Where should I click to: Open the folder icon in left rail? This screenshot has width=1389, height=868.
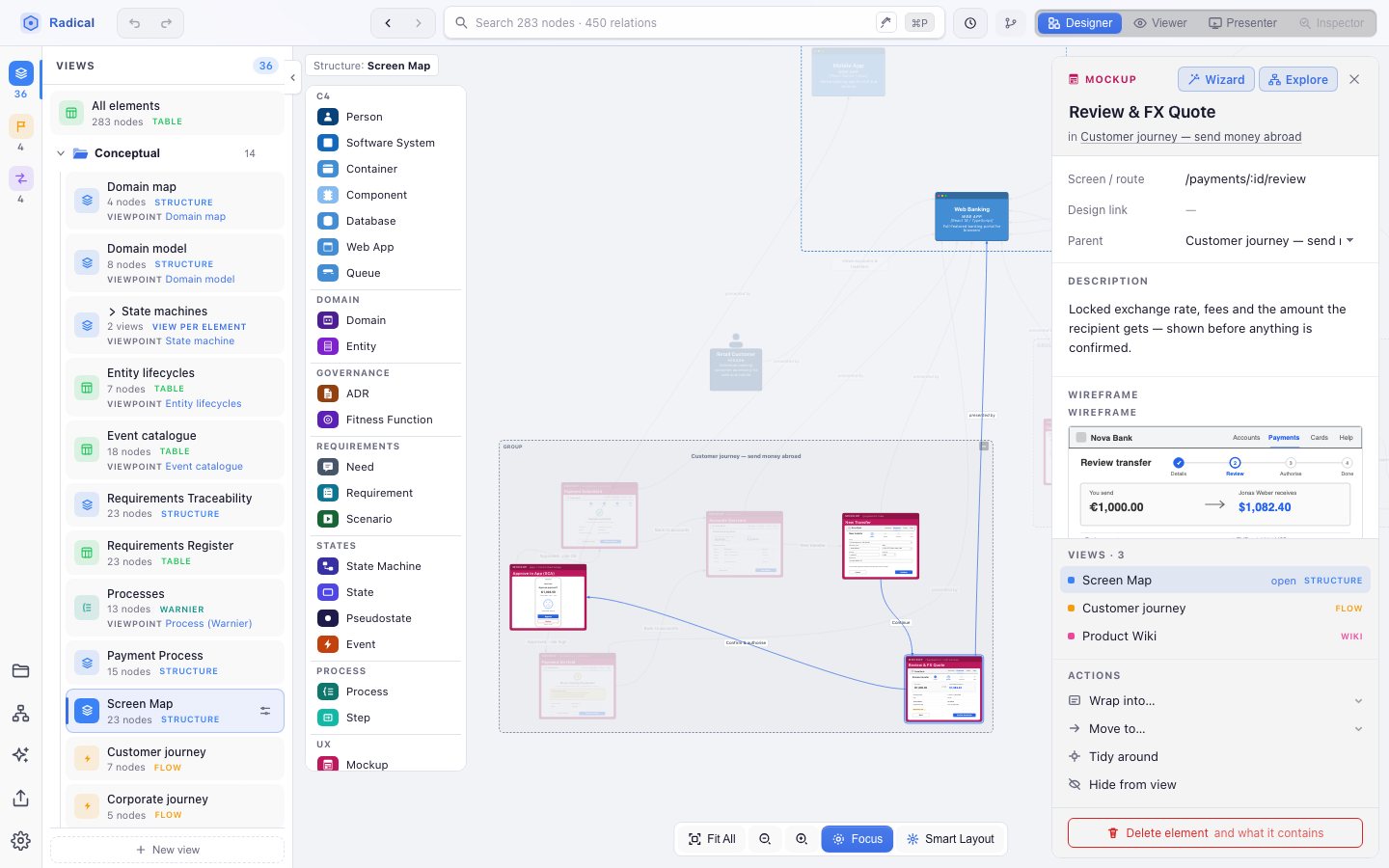click(20, 671)
